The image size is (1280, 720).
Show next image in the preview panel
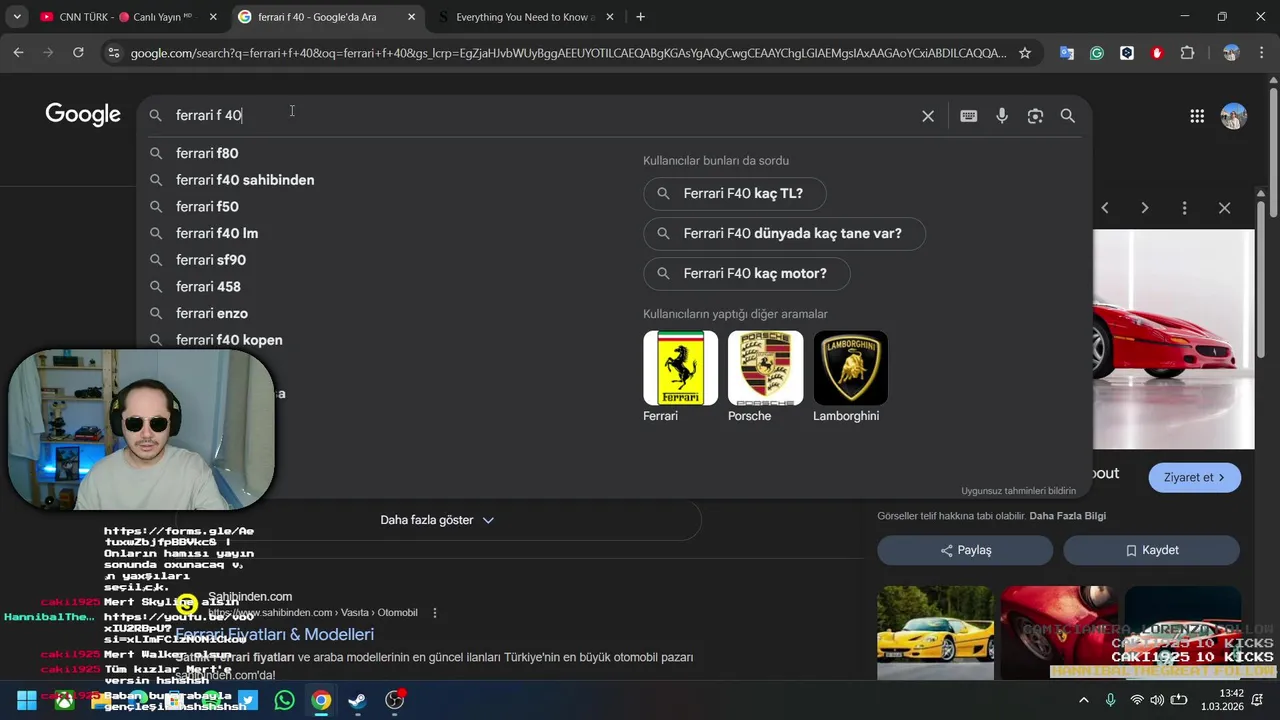[x=1145, y=208]
